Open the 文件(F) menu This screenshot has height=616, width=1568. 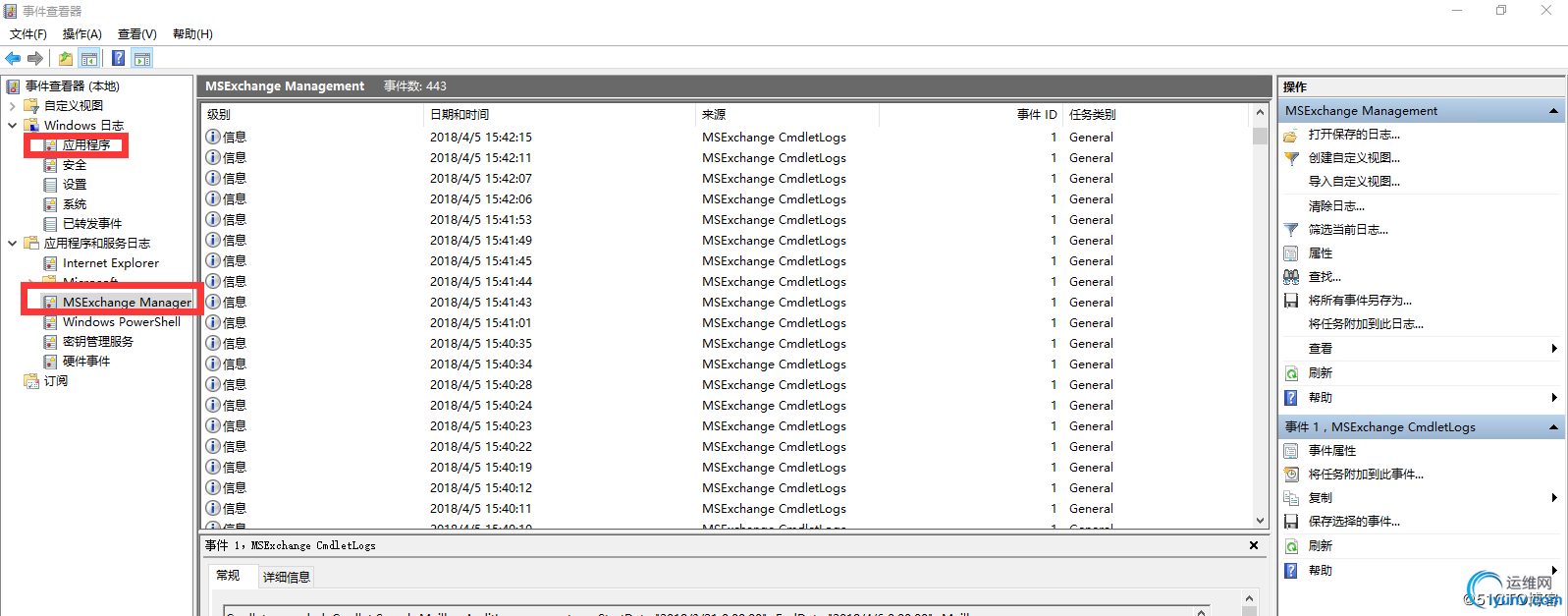28,34
